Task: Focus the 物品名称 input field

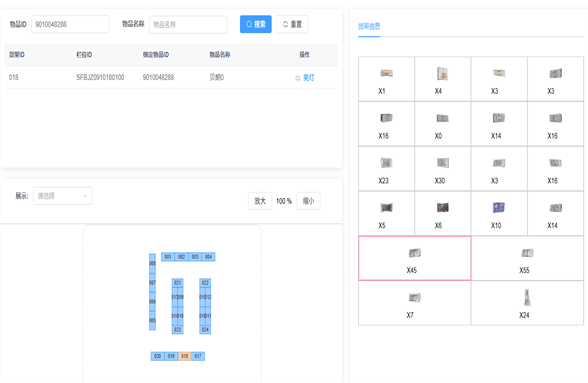Action: 188,25
